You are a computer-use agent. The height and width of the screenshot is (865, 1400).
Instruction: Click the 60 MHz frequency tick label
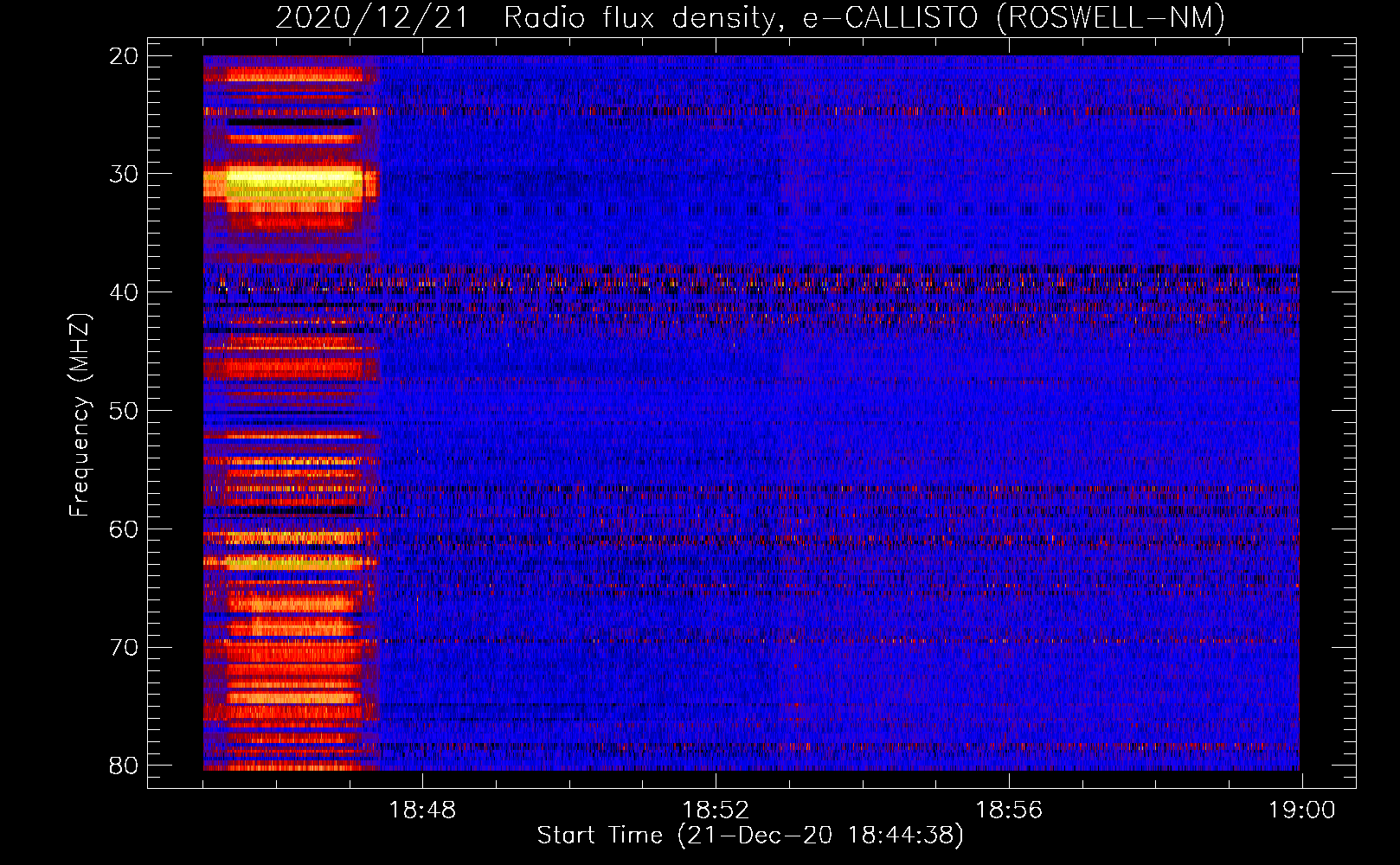coord(124,529)
